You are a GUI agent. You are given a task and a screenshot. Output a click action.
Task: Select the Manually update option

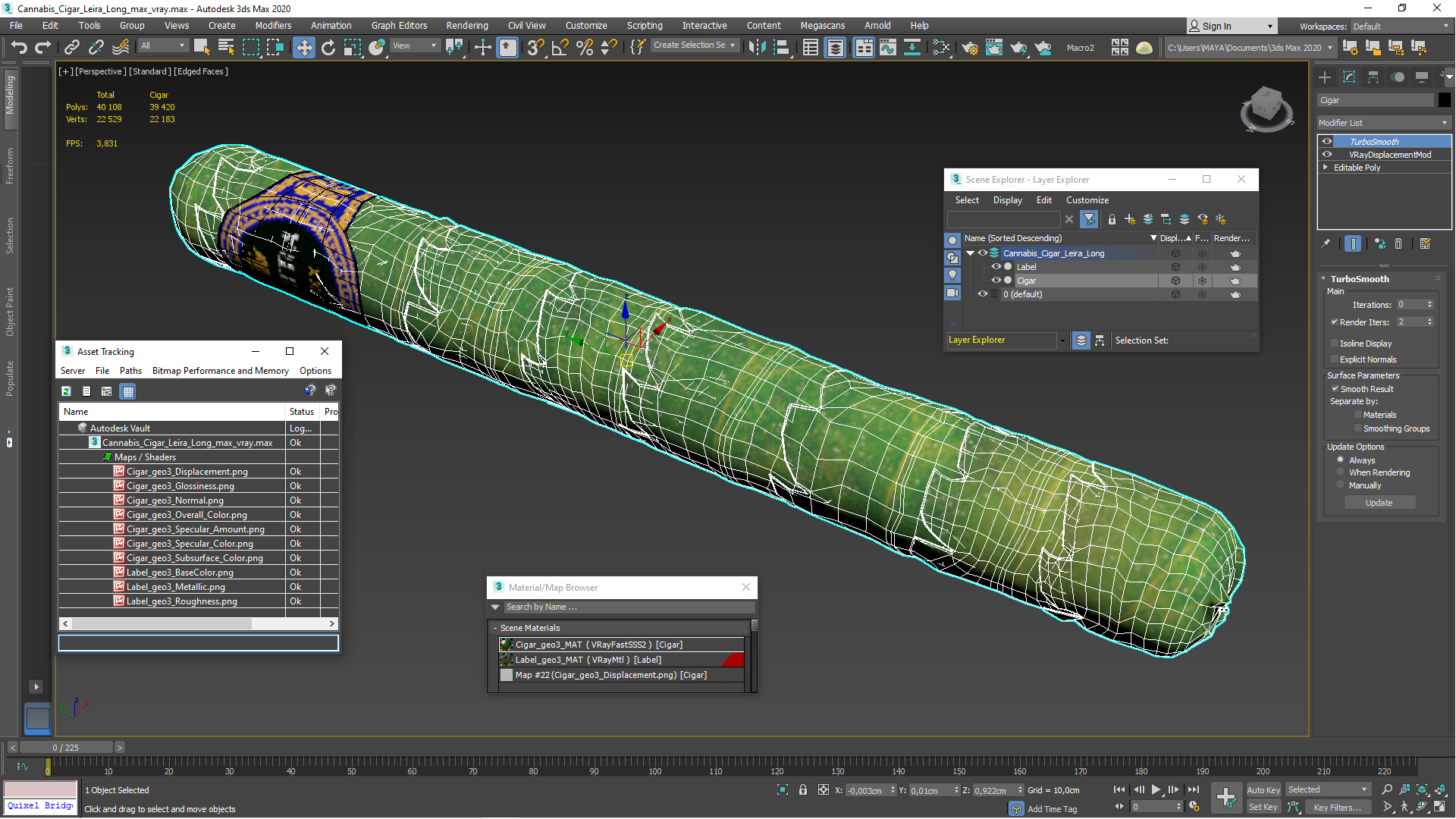point(1341,485)
